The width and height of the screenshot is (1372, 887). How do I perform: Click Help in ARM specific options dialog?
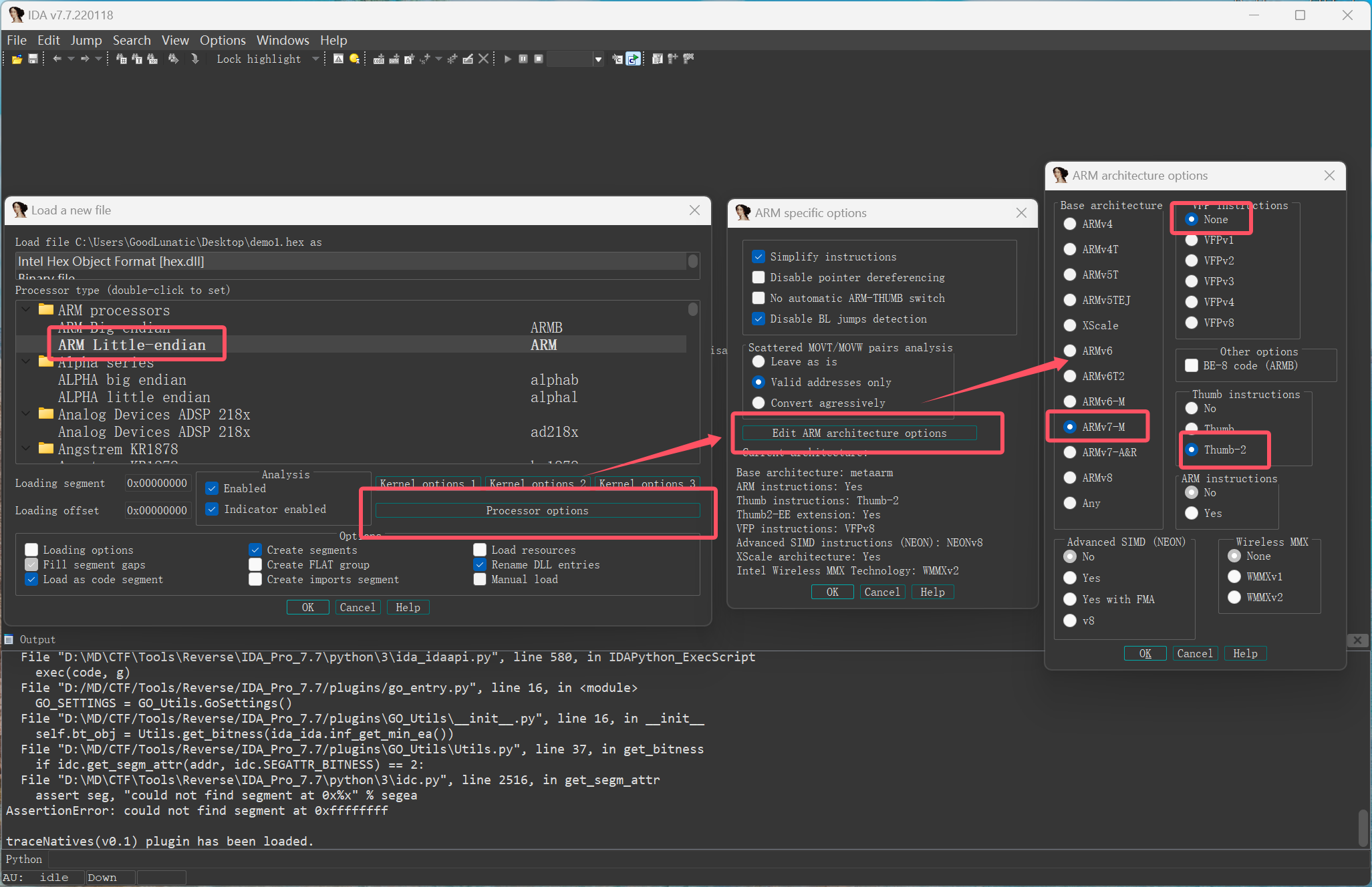tap(932, 592)
